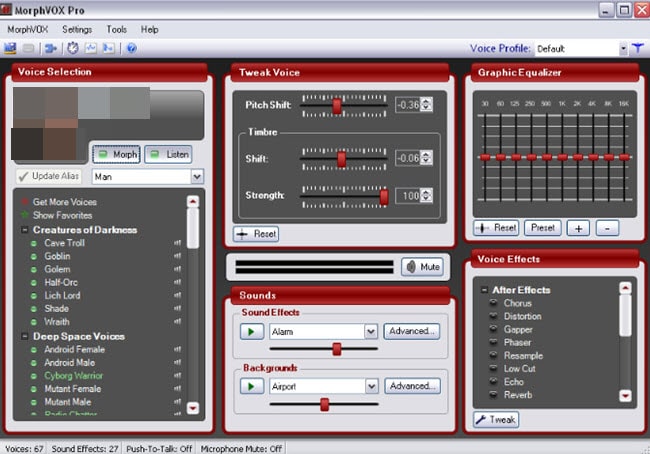Open the MorphVOX menu
650x454 pixels.
[28, 29]
